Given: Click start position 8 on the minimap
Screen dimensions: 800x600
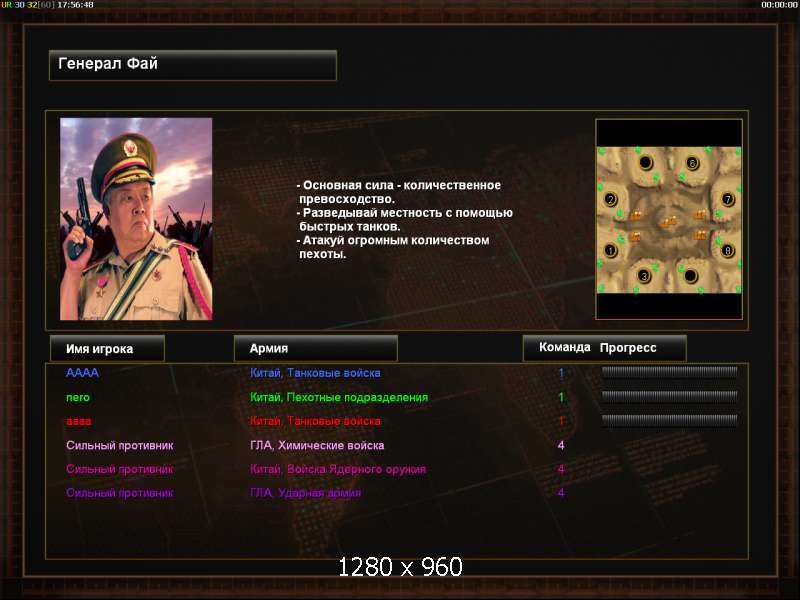Looking at the screenshot, I should click(x=728, y=251).
